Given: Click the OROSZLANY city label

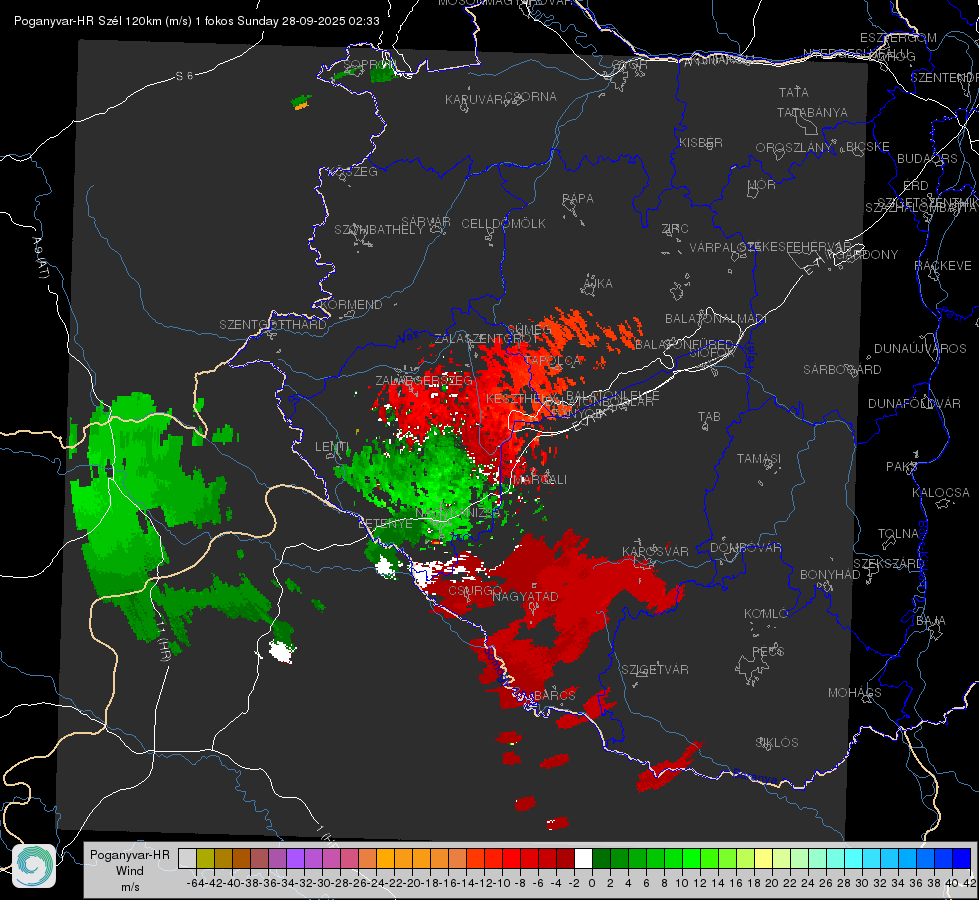Looking at the screenshot, I should pyautogui.click(x=794, y=148).
